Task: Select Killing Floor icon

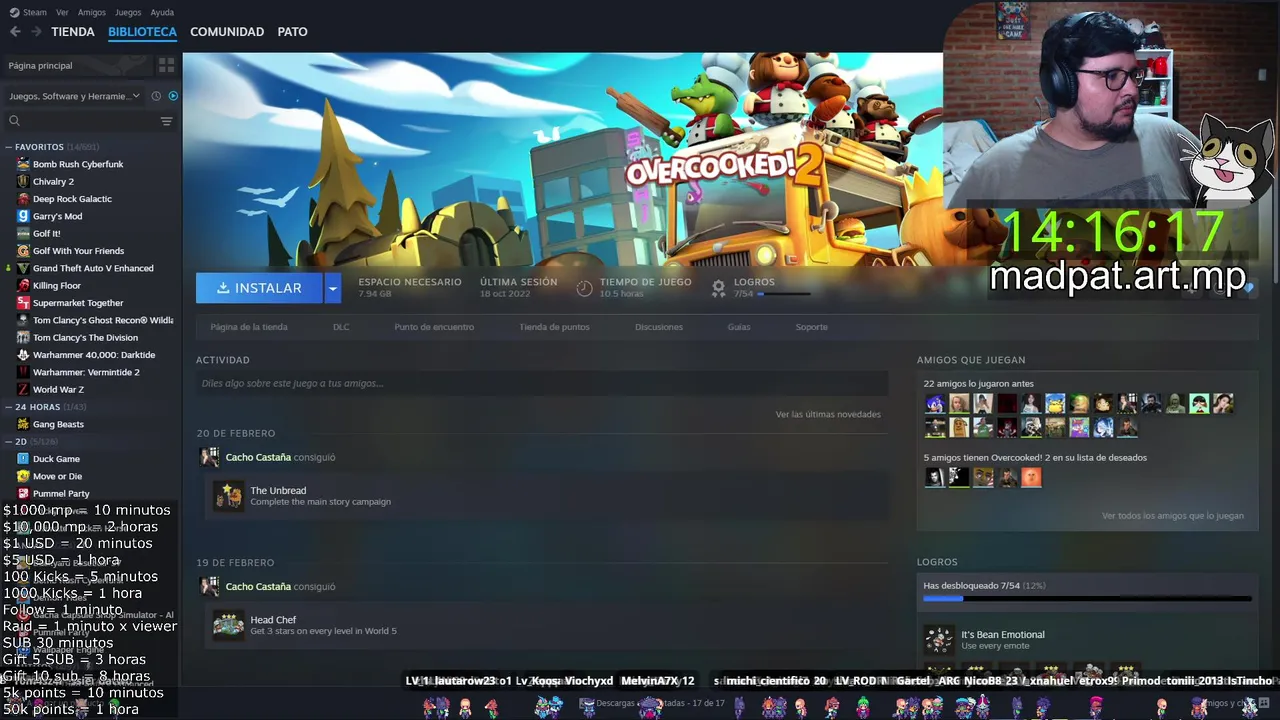Action: tap(23, 285)
